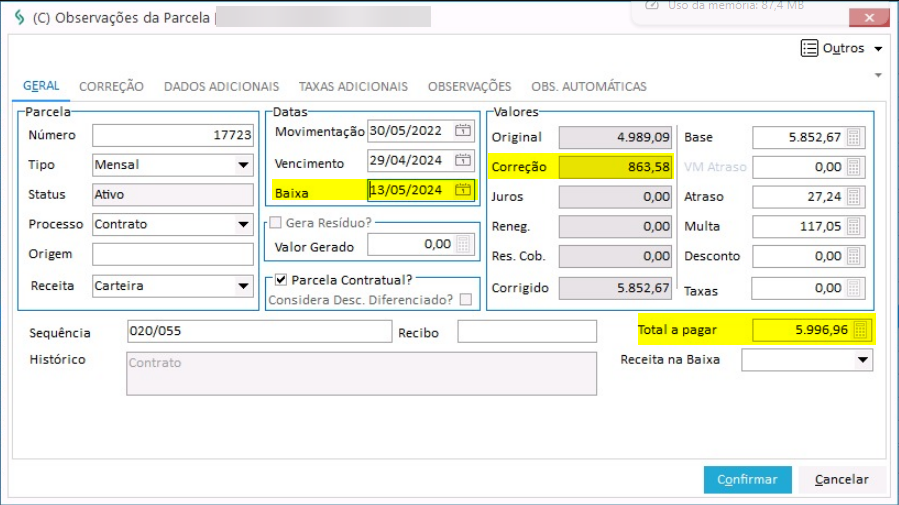Open the Outros menu
Image resolution: width=899 pixels, height=505 pixels.
842,48
